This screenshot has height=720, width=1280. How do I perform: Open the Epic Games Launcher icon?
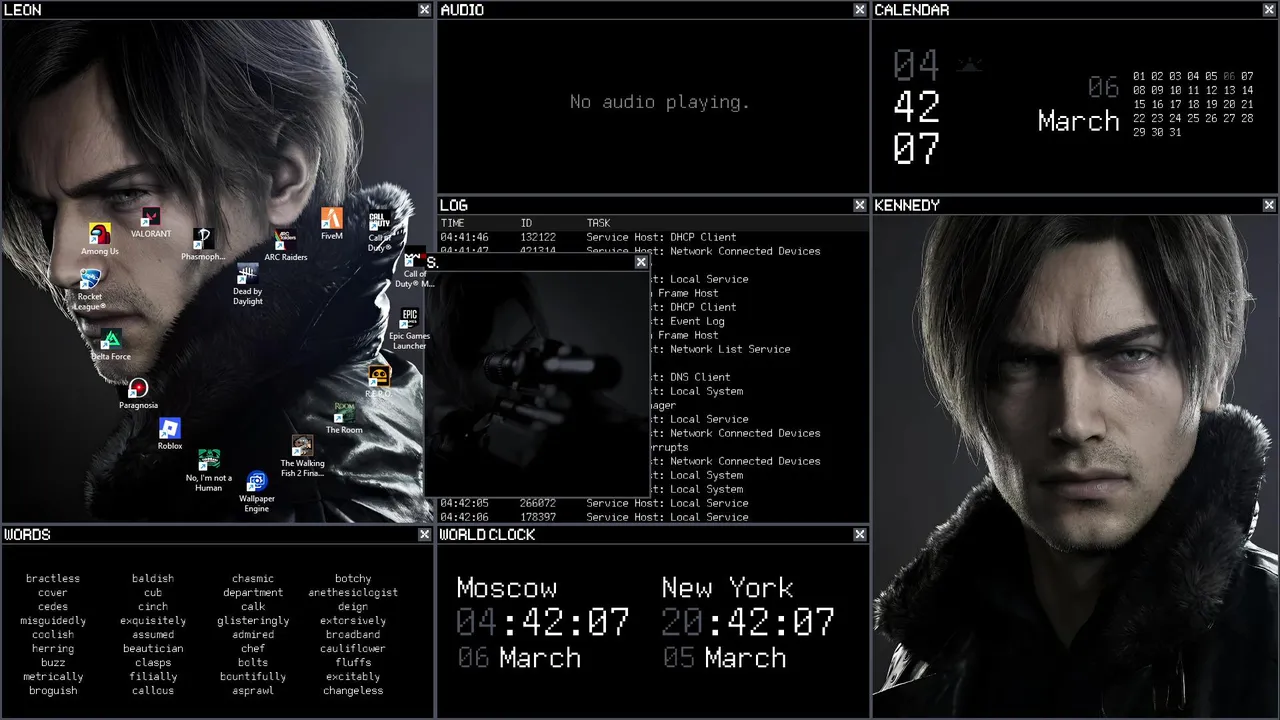click(x=410, y=329)
